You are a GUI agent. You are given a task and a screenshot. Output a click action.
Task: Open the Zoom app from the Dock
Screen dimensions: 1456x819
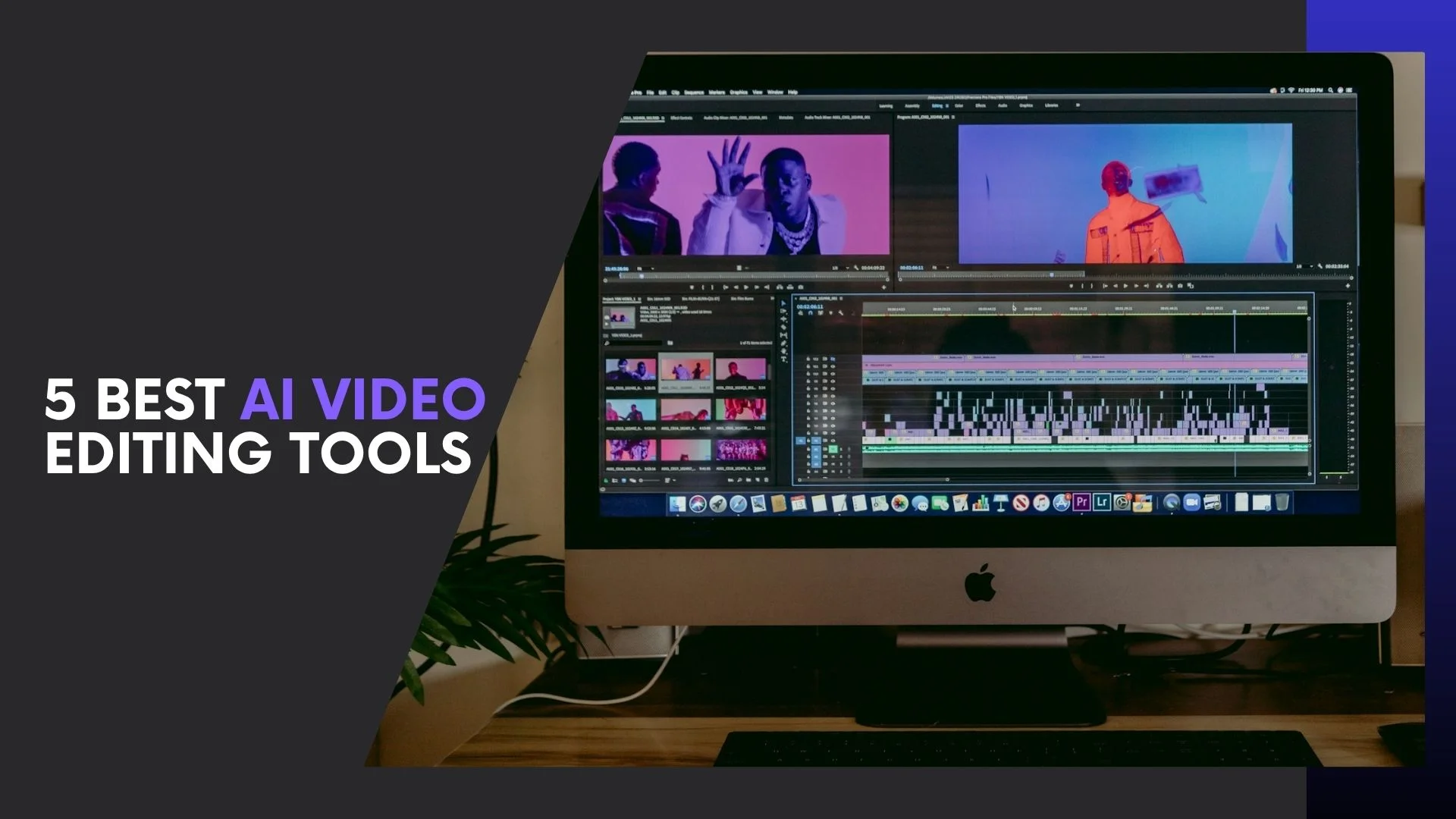1191,502
